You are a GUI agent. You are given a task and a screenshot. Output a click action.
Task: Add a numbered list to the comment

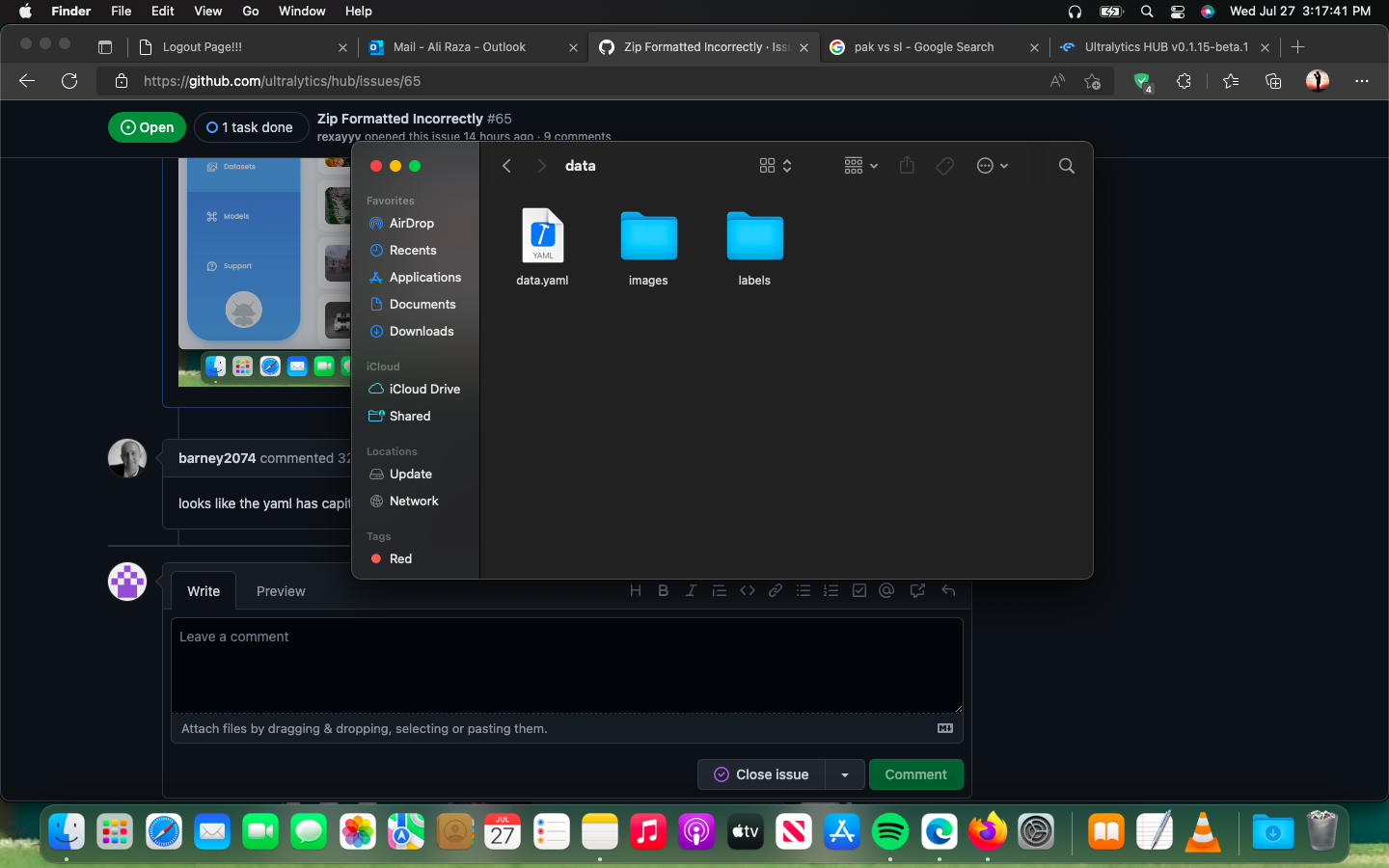click(x=831, y=589)
